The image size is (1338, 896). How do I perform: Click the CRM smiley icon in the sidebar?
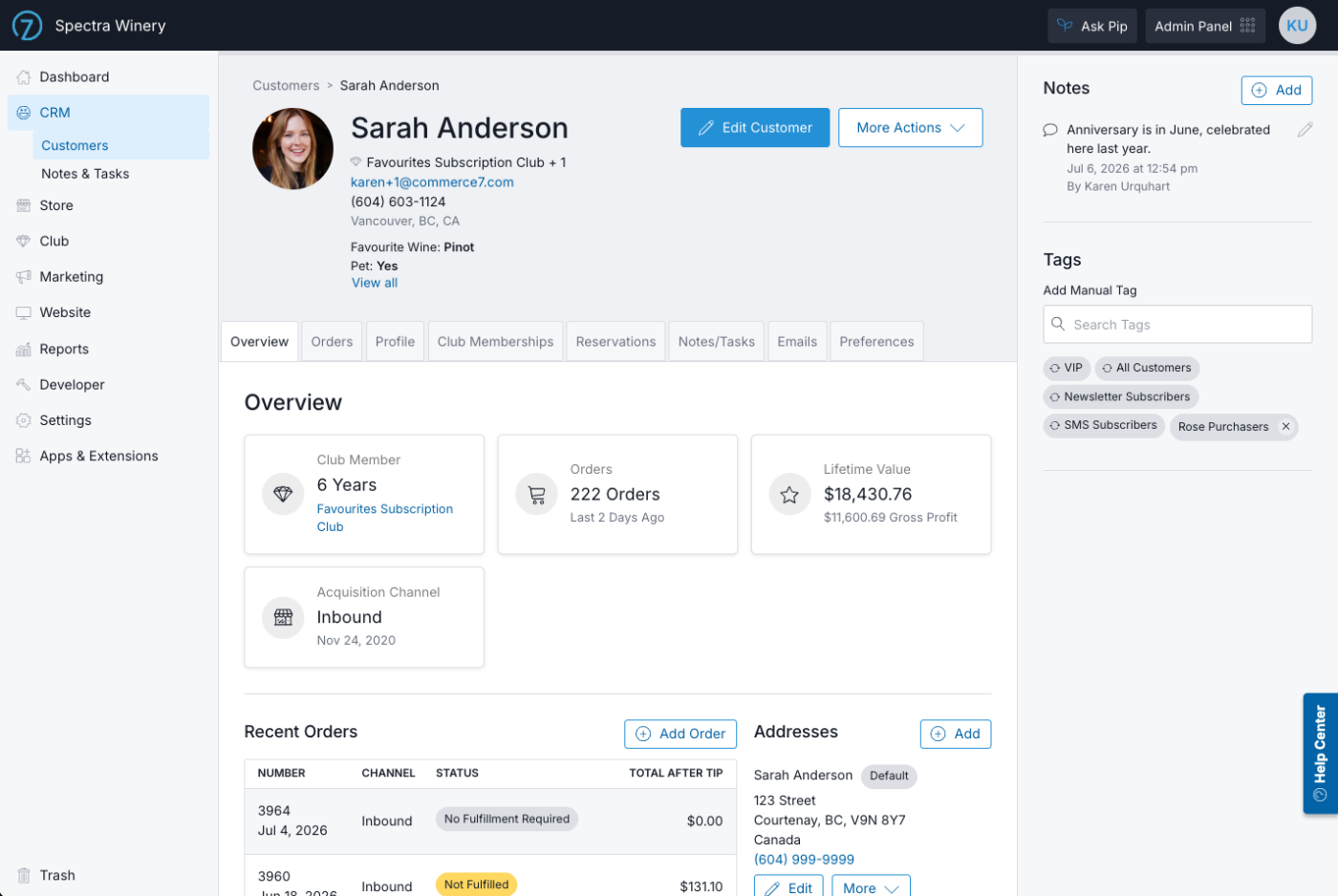24,113
